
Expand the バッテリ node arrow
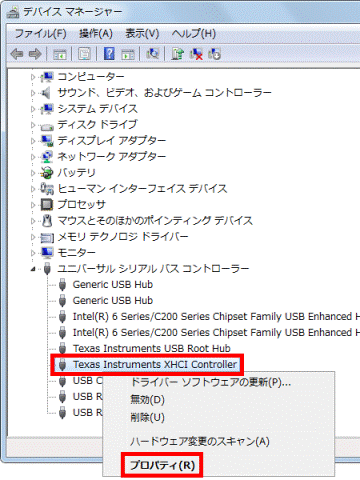33,173
